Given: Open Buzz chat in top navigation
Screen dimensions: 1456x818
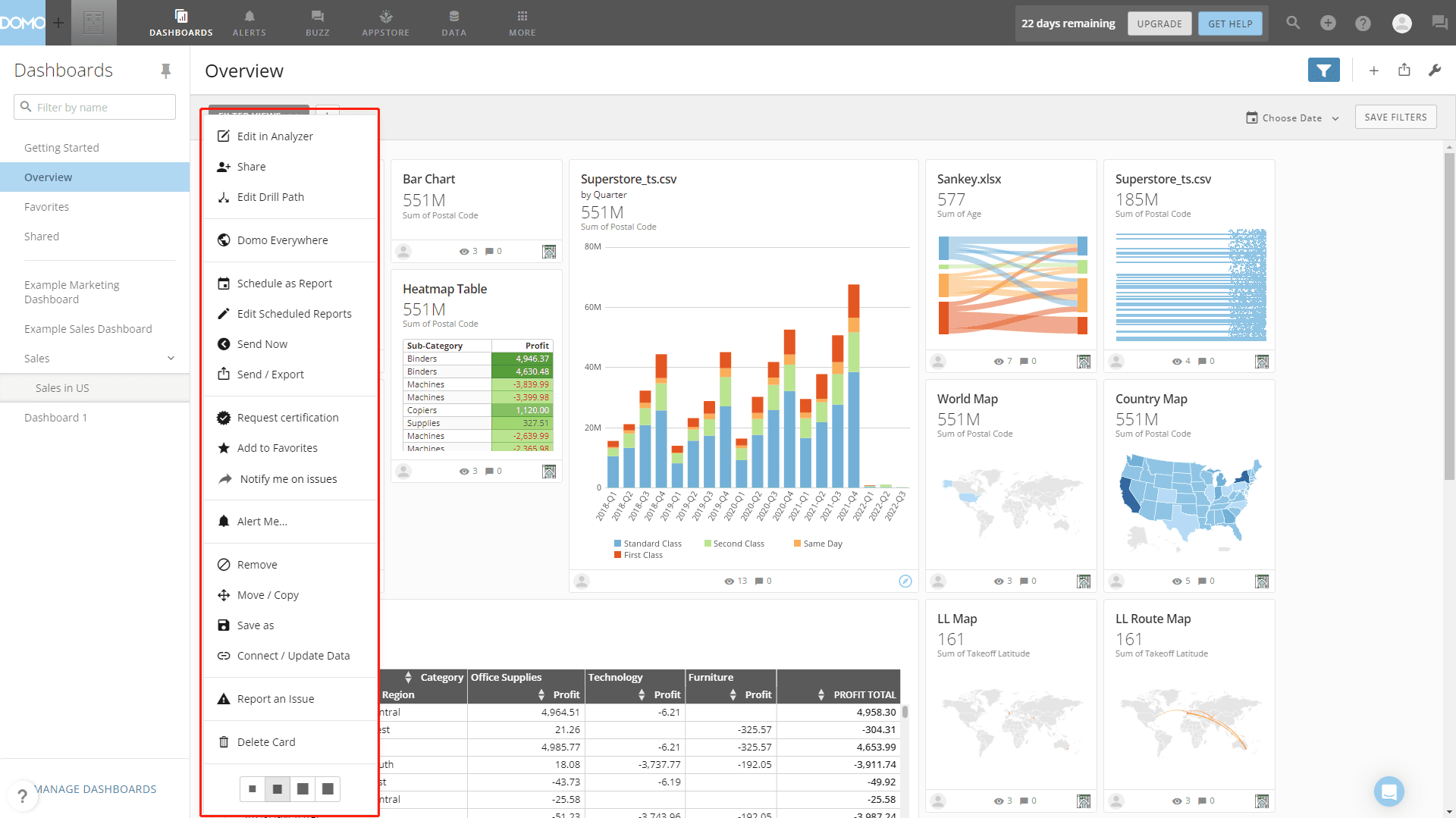Looking at the screenshot, I should pyautogui.click(x=318, y=23).
